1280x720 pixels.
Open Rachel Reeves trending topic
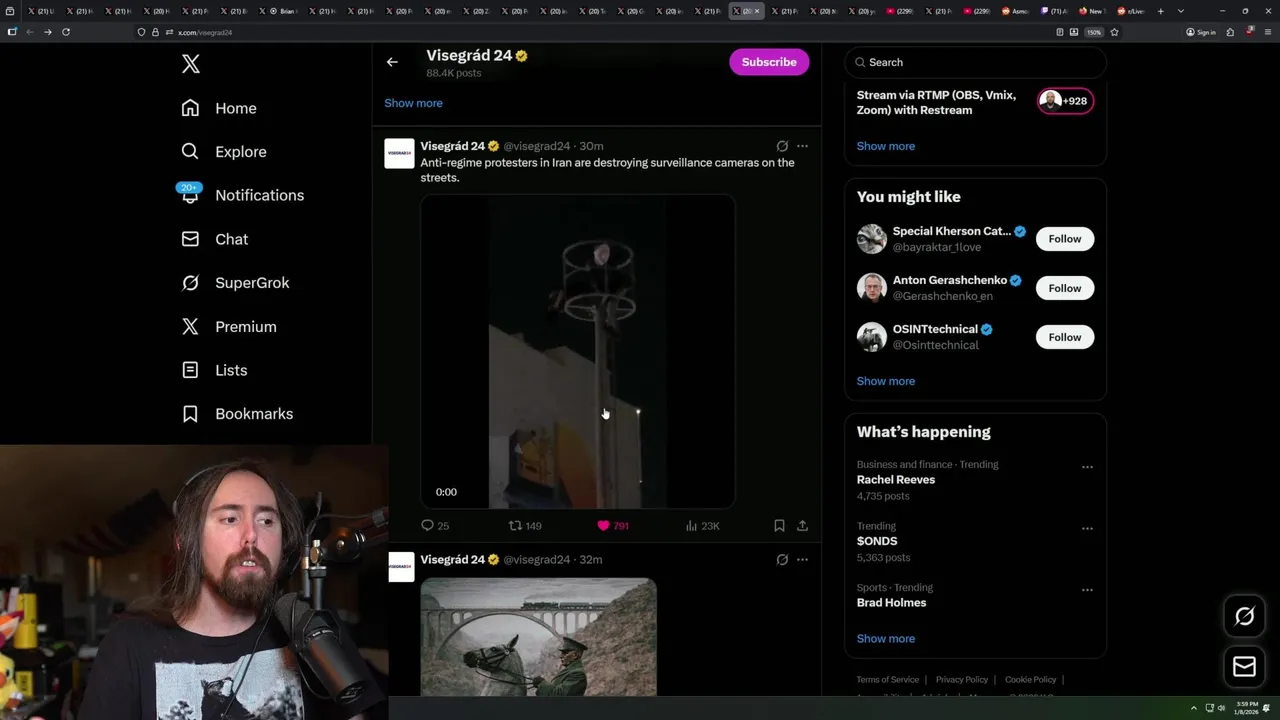click(x=896, y=480)
